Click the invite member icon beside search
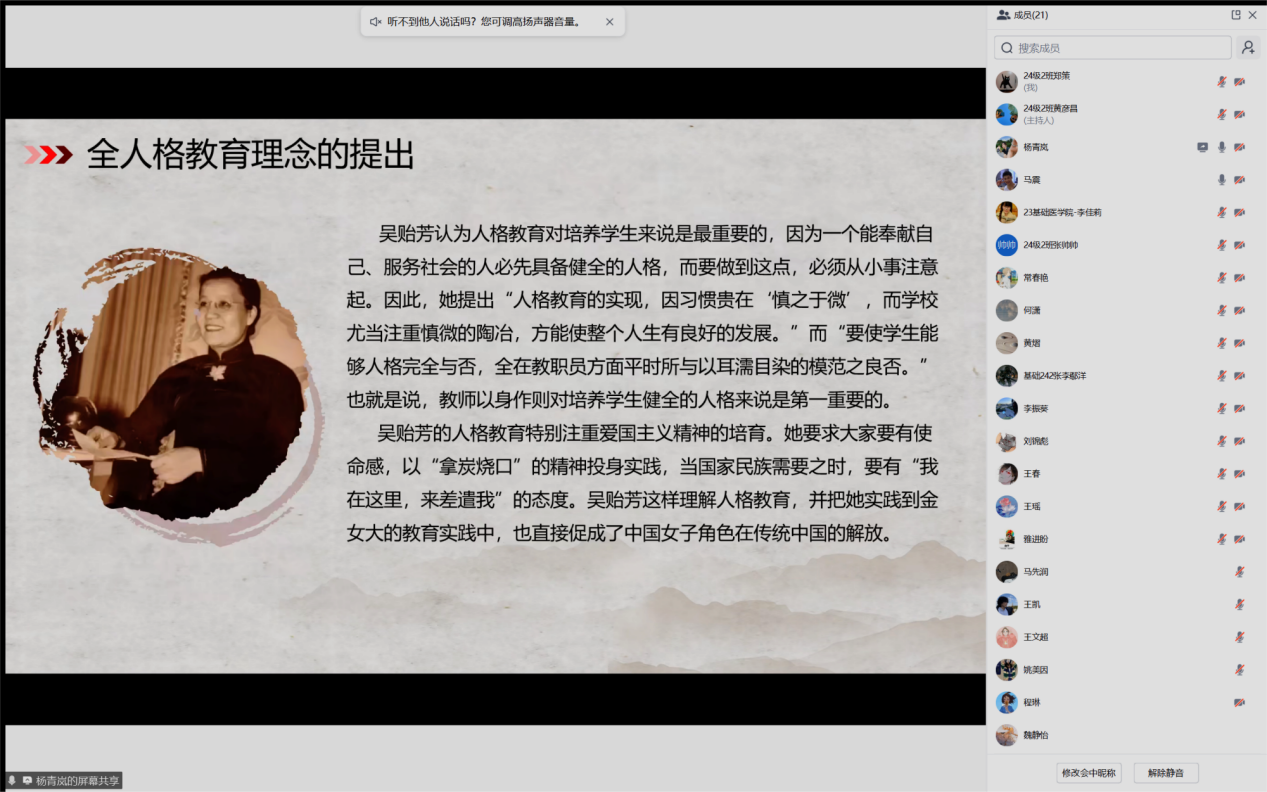Screen dimensions: 1267x792 (1248, 47)
